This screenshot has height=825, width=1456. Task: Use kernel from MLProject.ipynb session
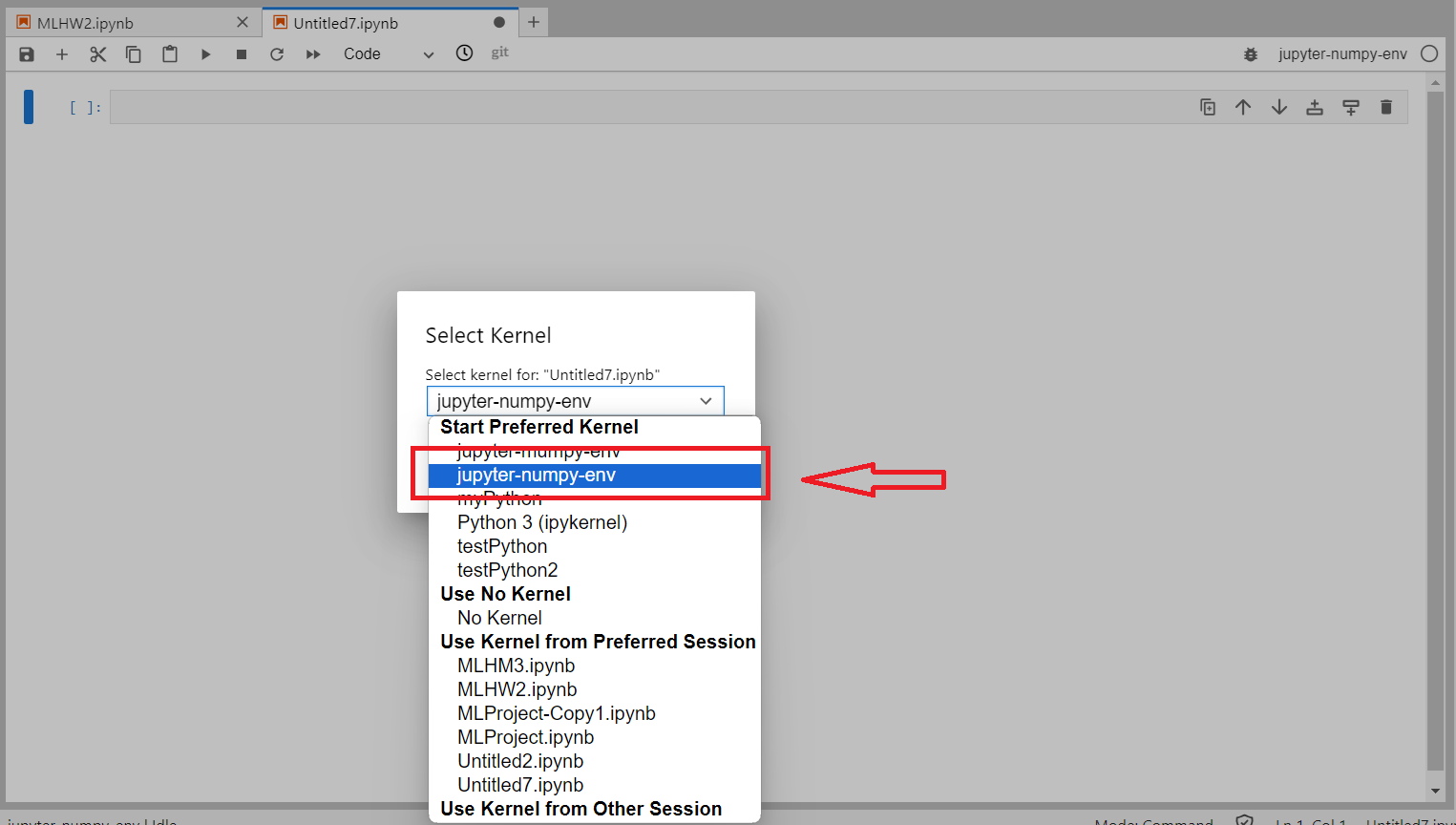[x=595, y=737]
